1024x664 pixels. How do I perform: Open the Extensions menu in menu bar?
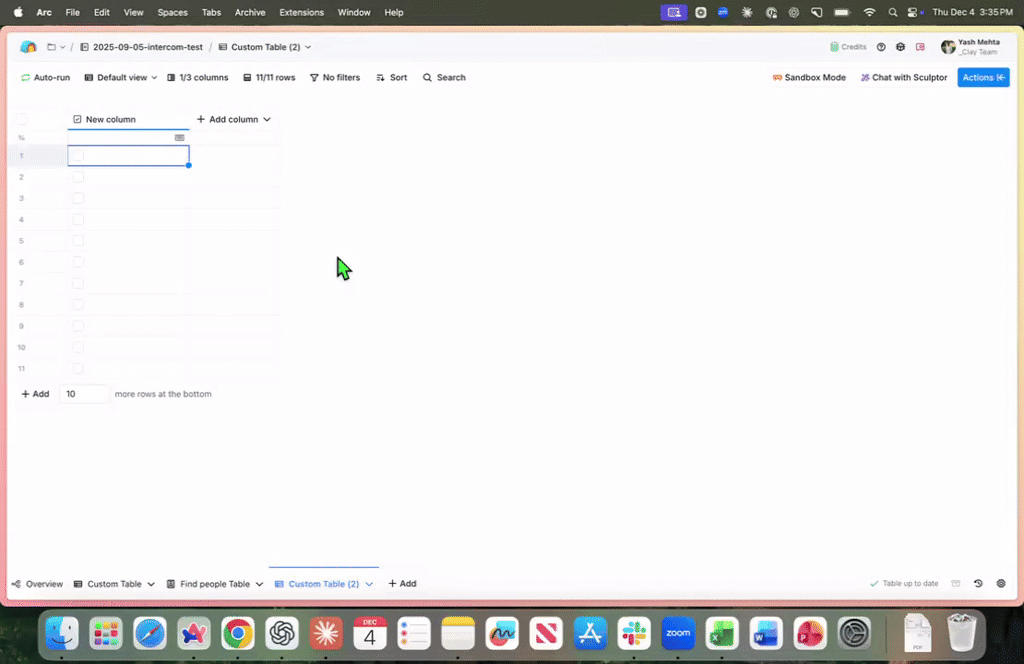click(x=301, y=12)
